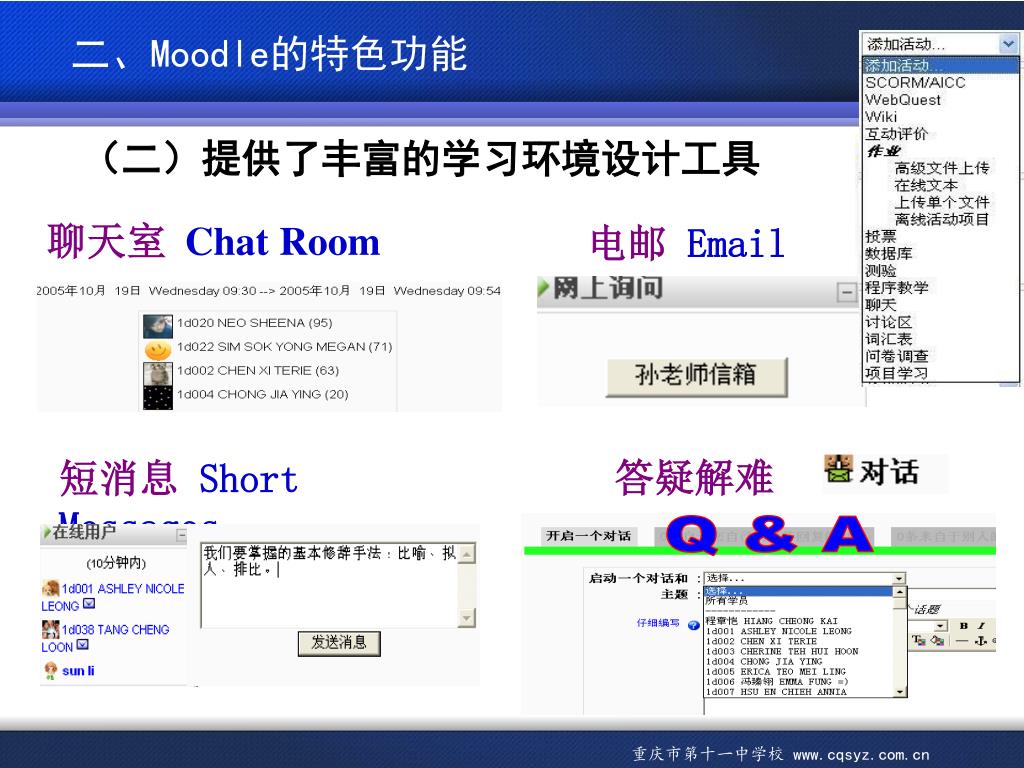Viewport: 1024px width, 768px height.
Task: Select 上传单个文件 option
Action: [942, 202]
